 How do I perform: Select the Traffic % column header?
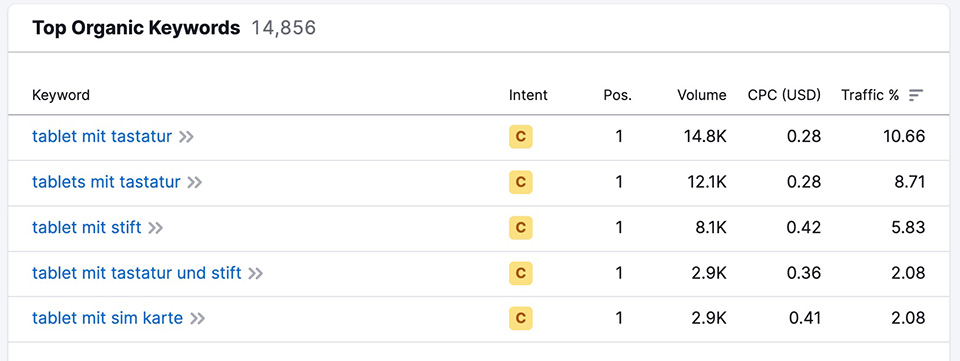(x=870, y=95)
